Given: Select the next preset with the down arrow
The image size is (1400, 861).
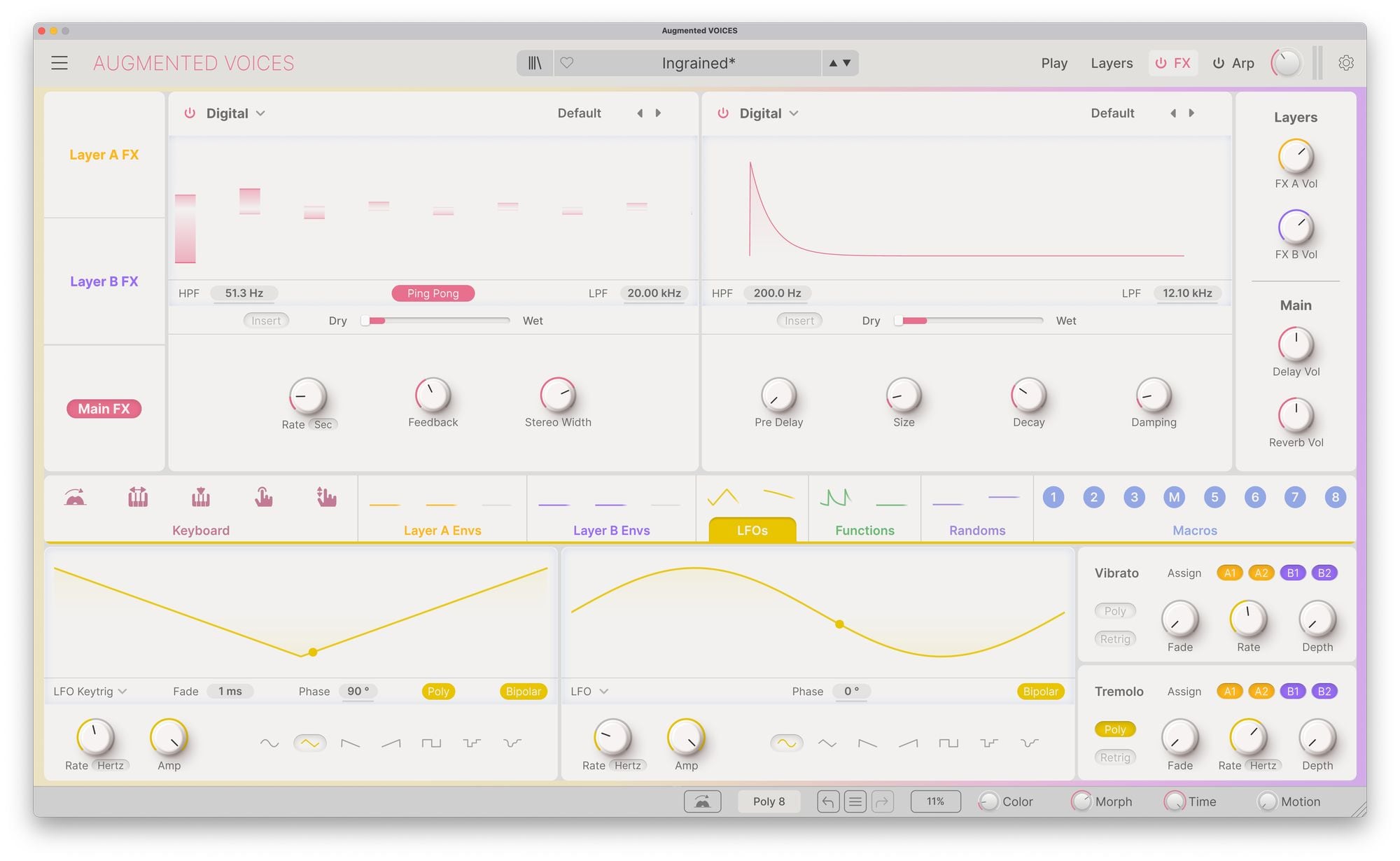Looking at the screenshot, I should coord(847,63).
